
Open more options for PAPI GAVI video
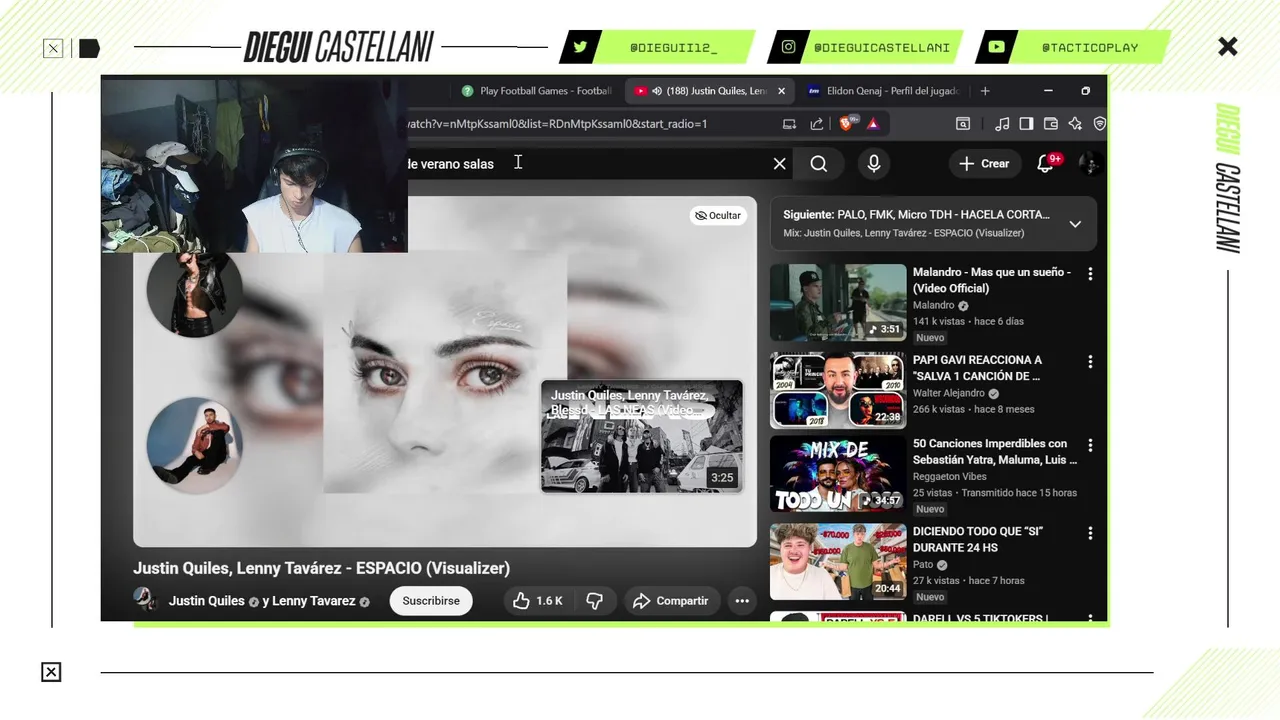pyautogui.click(x=1090, y=362)
